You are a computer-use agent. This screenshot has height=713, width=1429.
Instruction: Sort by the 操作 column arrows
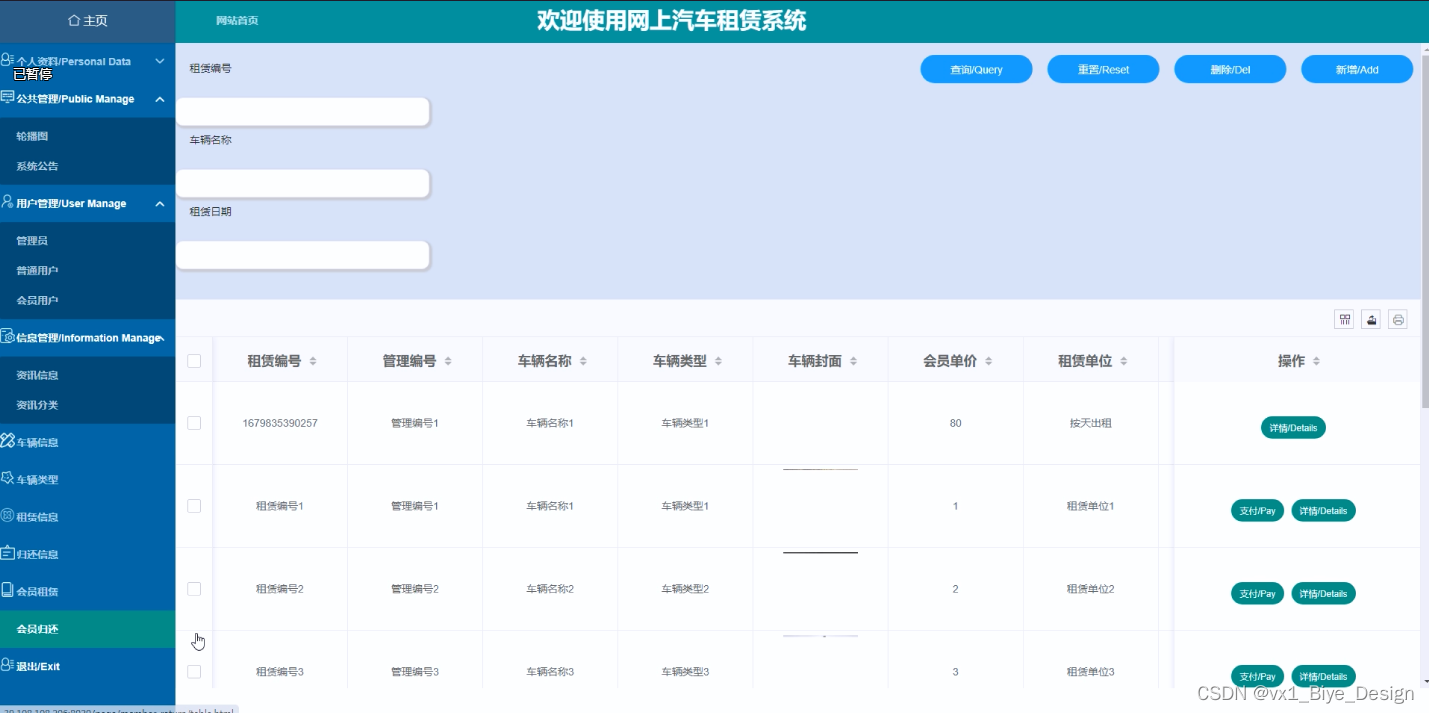point(1317,361)
